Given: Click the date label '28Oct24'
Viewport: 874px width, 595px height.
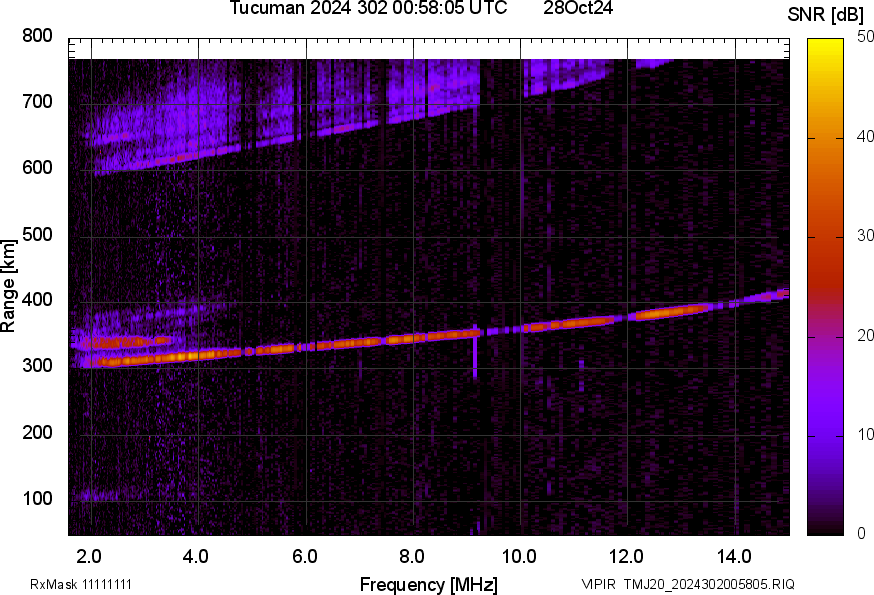Looking at the screenshot, I should pos(578,8).
